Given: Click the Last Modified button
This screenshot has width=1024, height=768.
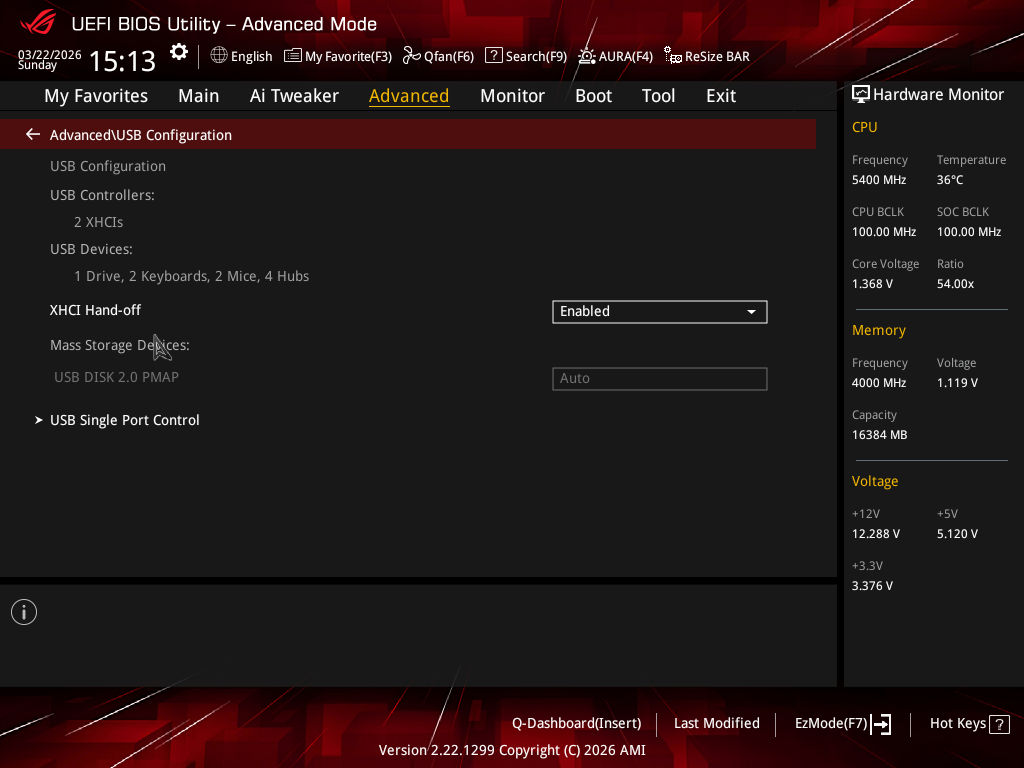Looking at the screenshot, I should [716, 724].
